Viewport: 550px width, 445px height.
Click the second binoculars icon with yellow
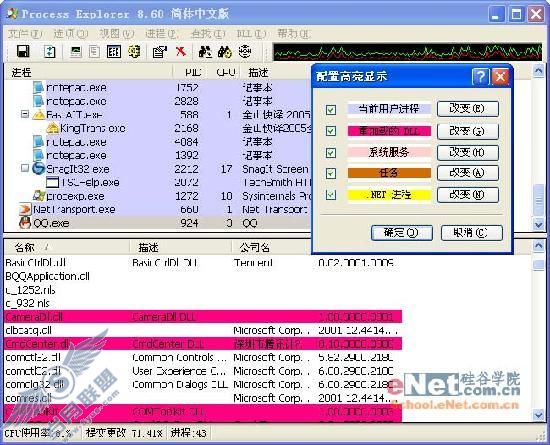[x=225, y=52]
